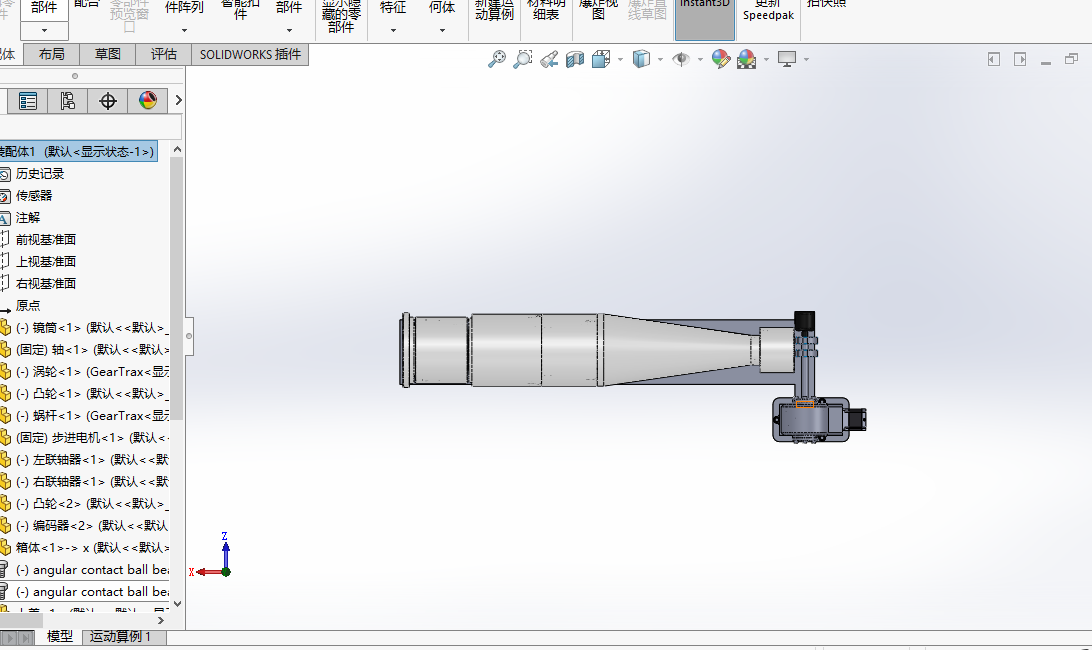This screenshot has width=1092, height=650.
Task: Click the 传感器 sensors item
Action: click(34, 196)
